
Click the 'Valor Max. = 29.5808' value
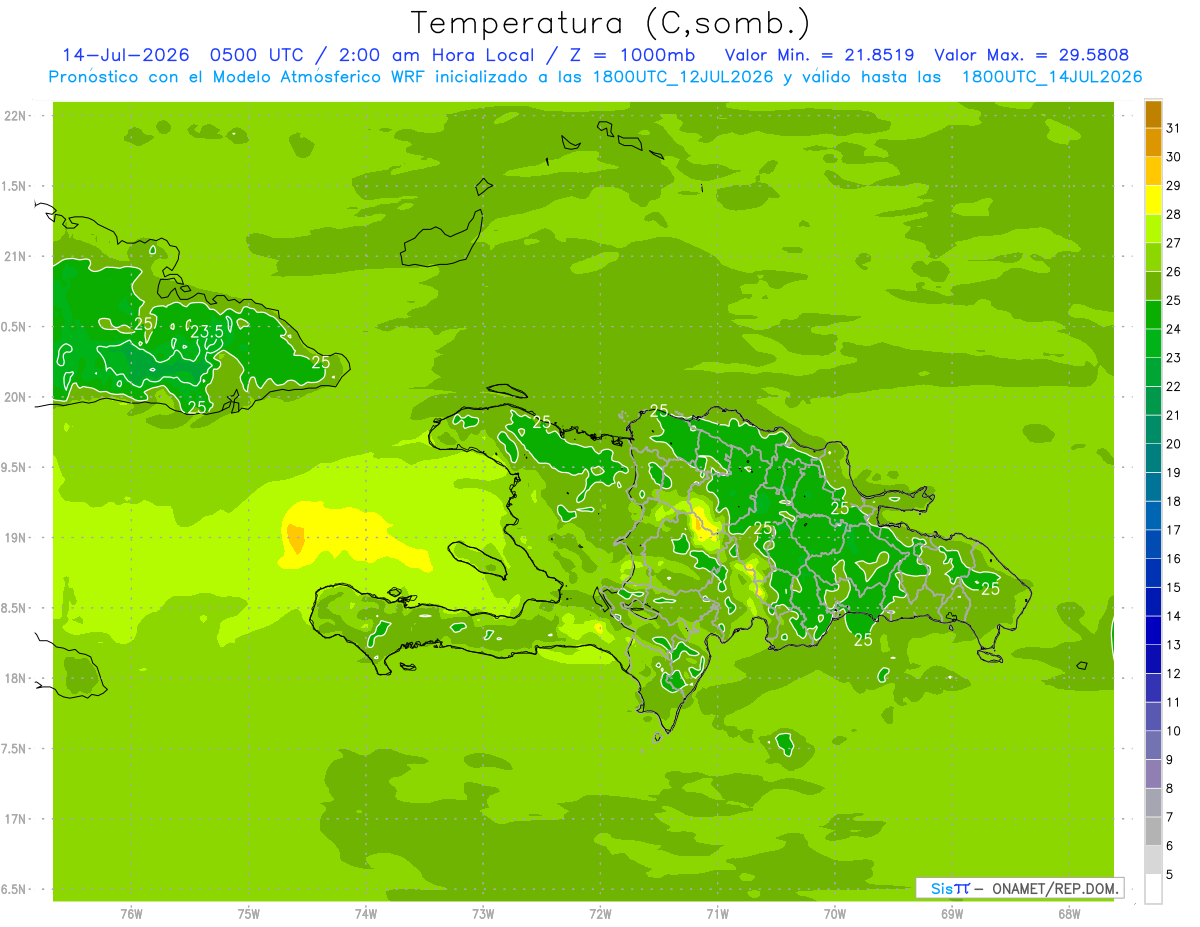coord(1032,55)
